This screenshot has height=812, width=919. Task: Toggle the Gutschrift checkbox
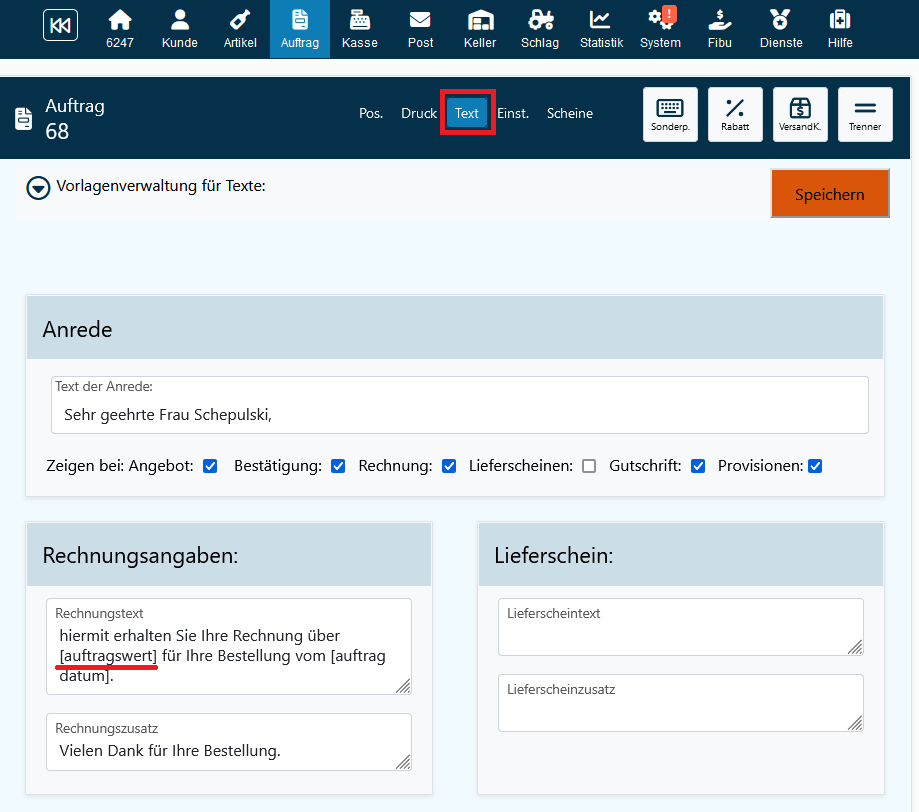coord(698,466)
